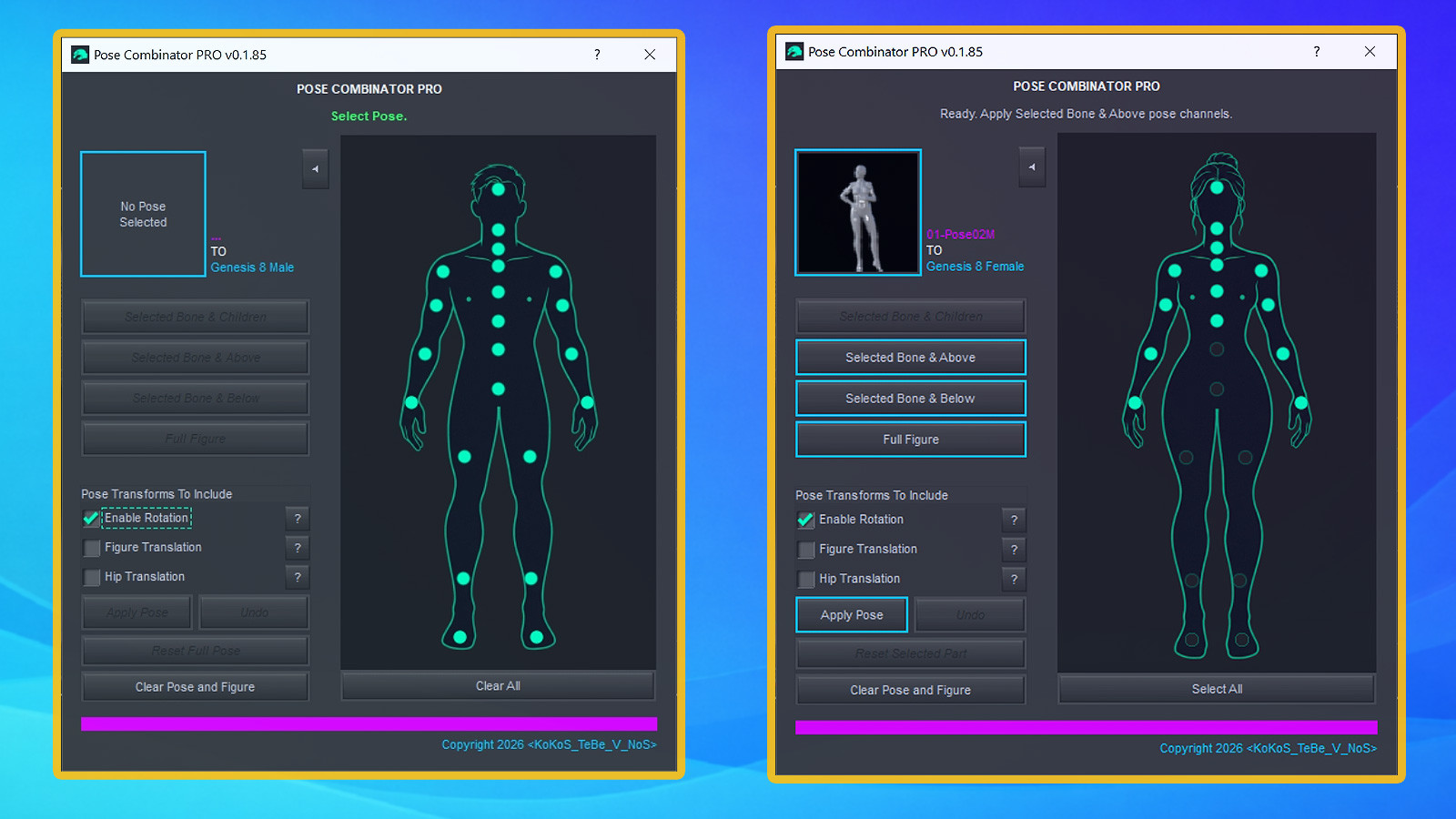This screenshot has height=819, width=1456.
Task: Toggle hip node on female figure diagram
Action: 1217,389
